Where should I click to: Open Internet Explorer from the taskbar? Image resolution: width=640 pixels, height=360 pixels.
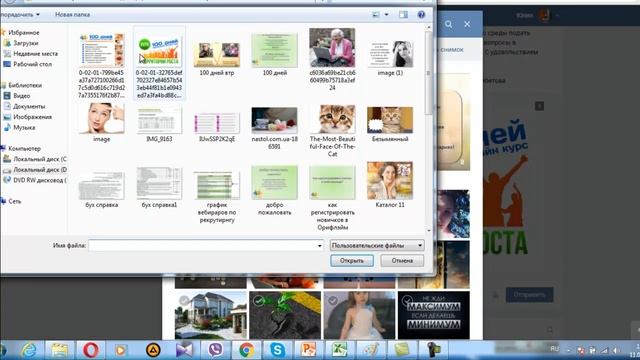click(x=29, y=350)
